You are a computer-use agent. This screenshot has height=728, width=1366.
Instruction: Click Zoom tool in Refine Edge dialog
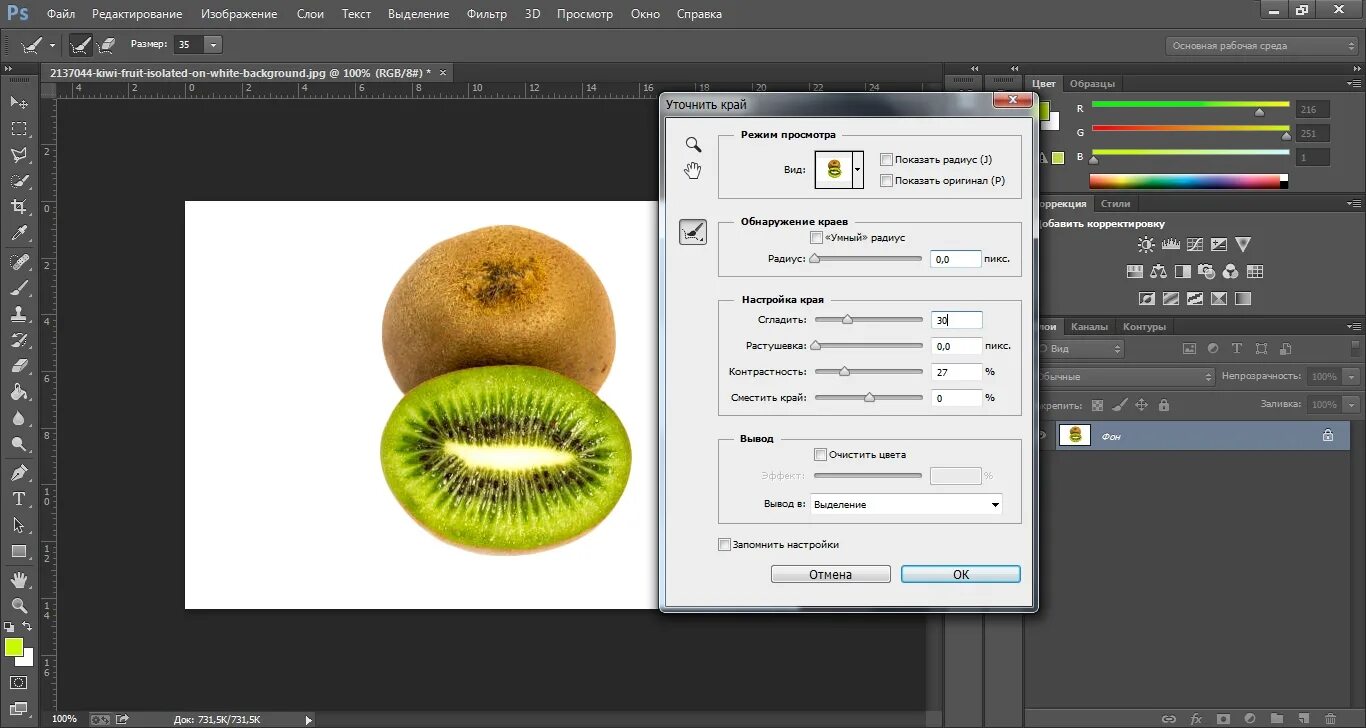coord(693,145)
